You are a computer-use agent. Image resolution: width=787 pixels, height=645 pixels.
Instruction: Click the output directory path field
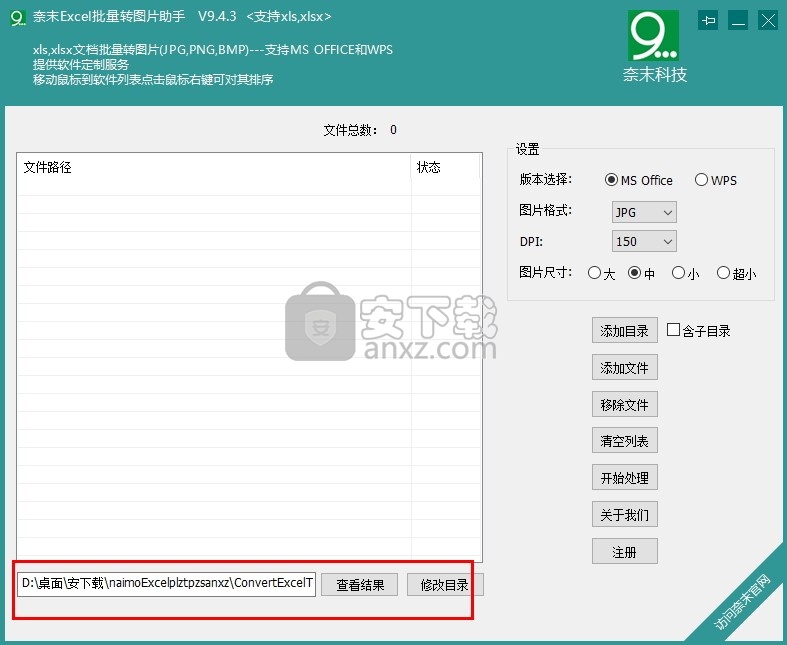click(167, 583)
